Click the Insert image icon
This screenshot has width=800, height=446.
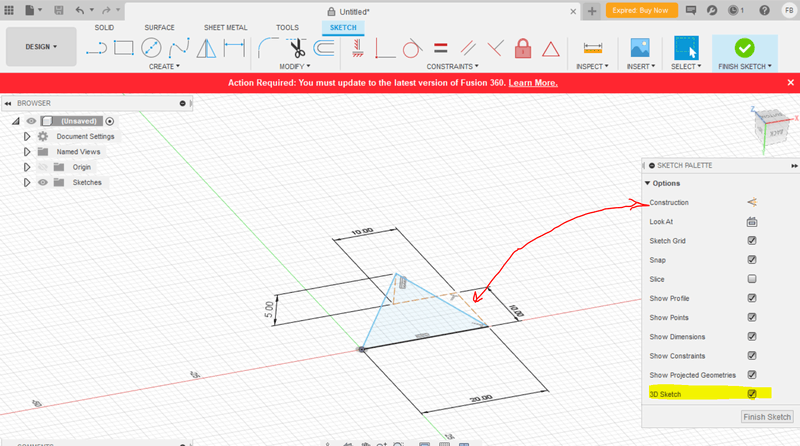(x=640, y=48)
